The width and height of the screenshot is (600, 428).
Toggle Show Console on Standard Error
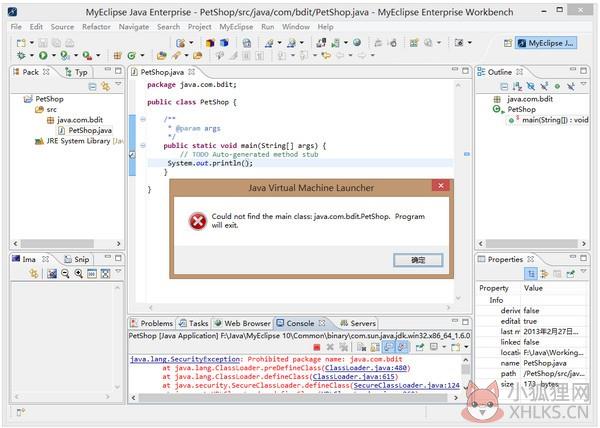point(402,347)
